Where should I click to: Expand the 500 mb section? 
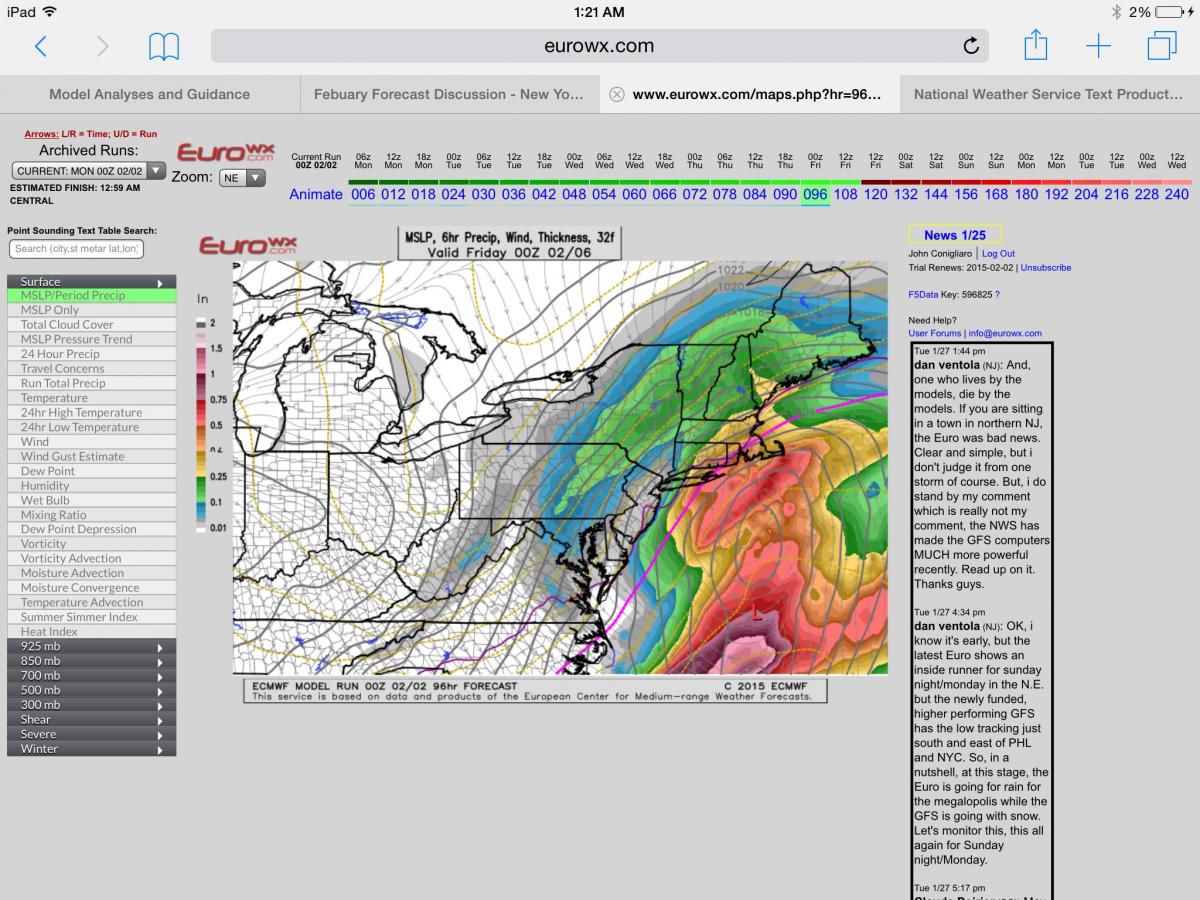coord(91,690)
